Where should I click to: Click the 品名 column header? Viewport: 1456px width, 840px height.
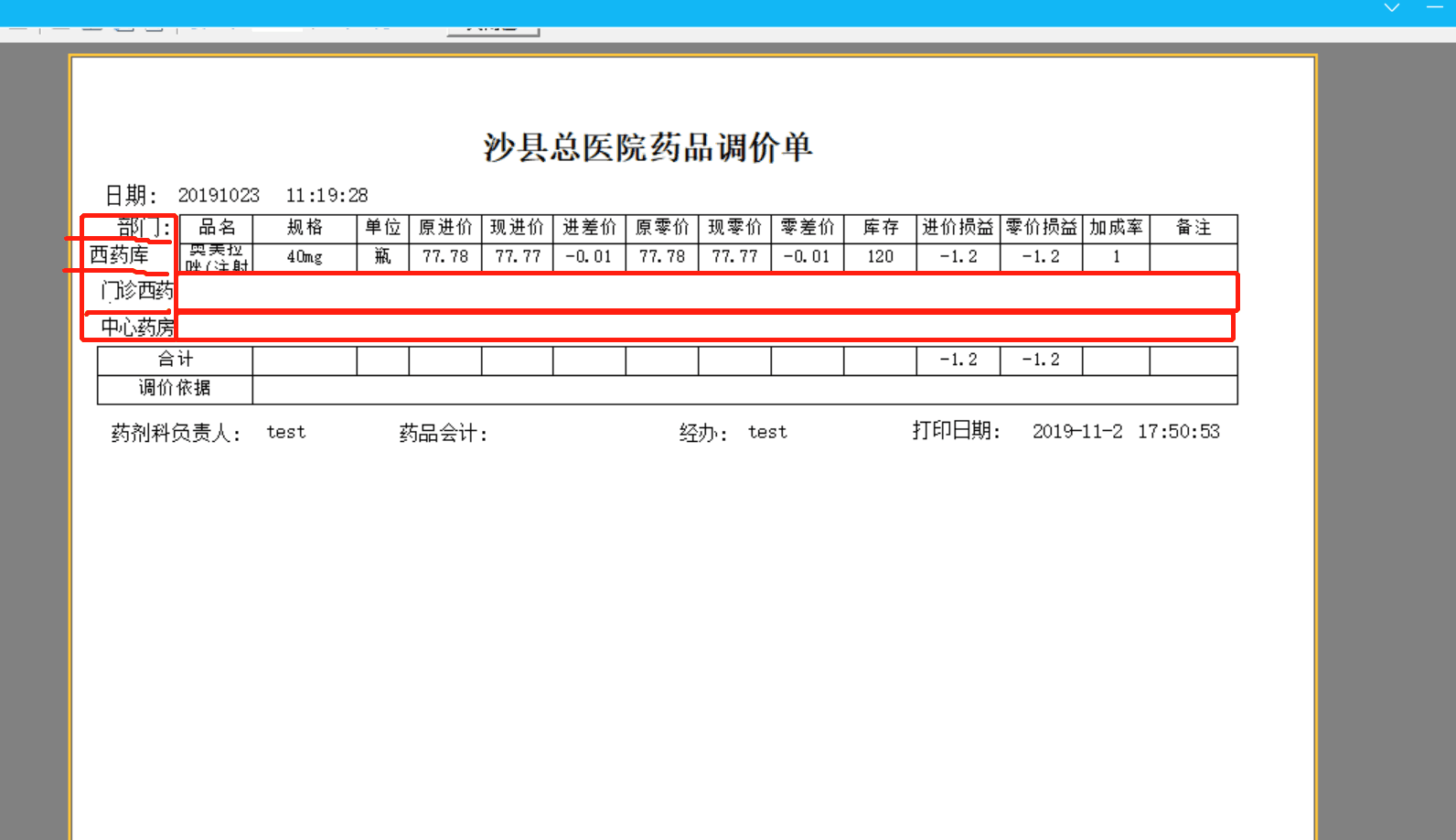point(217,228)
